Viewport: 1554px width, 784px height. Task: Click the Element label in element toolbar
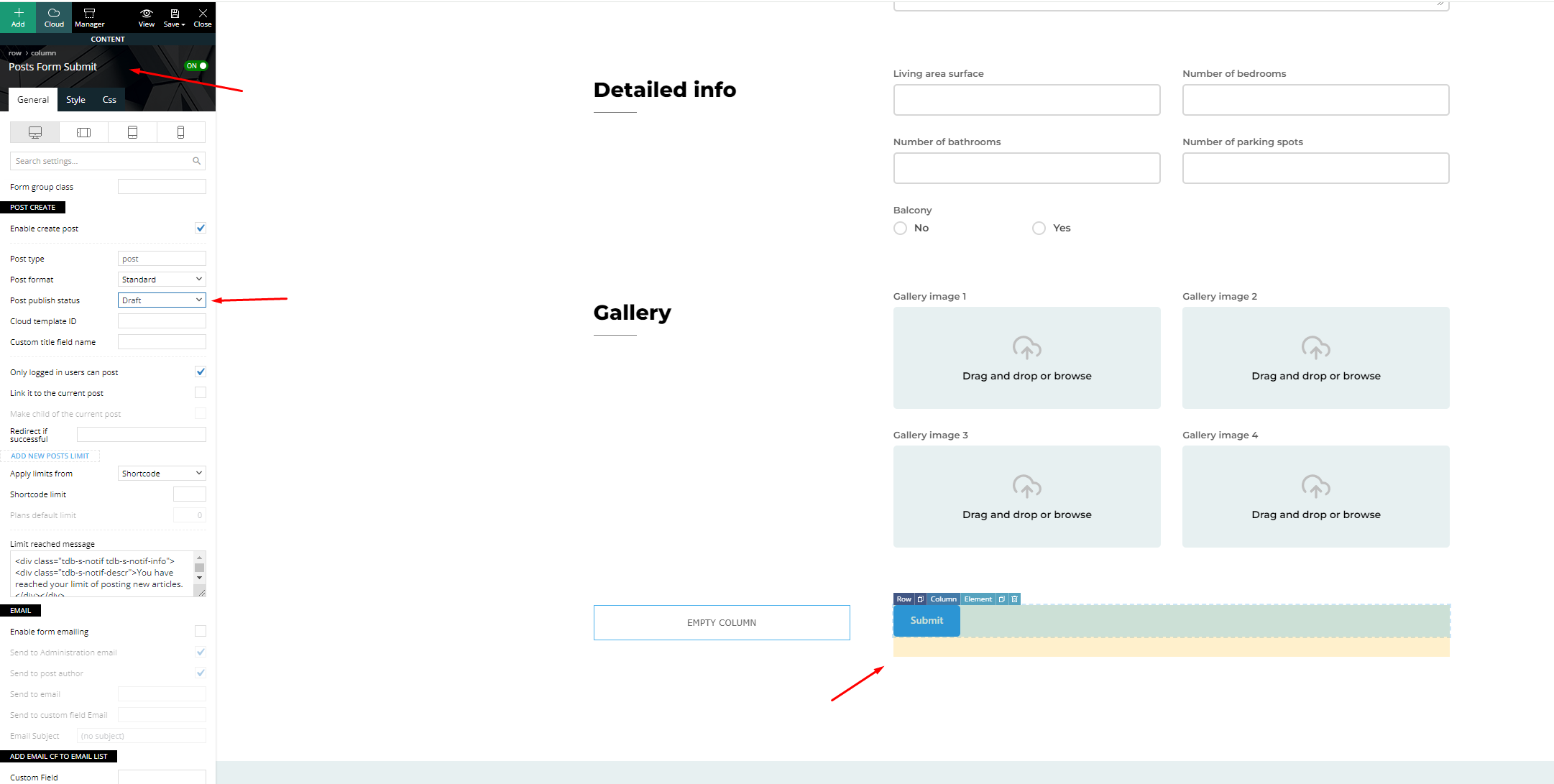click(x=978, y=599)
